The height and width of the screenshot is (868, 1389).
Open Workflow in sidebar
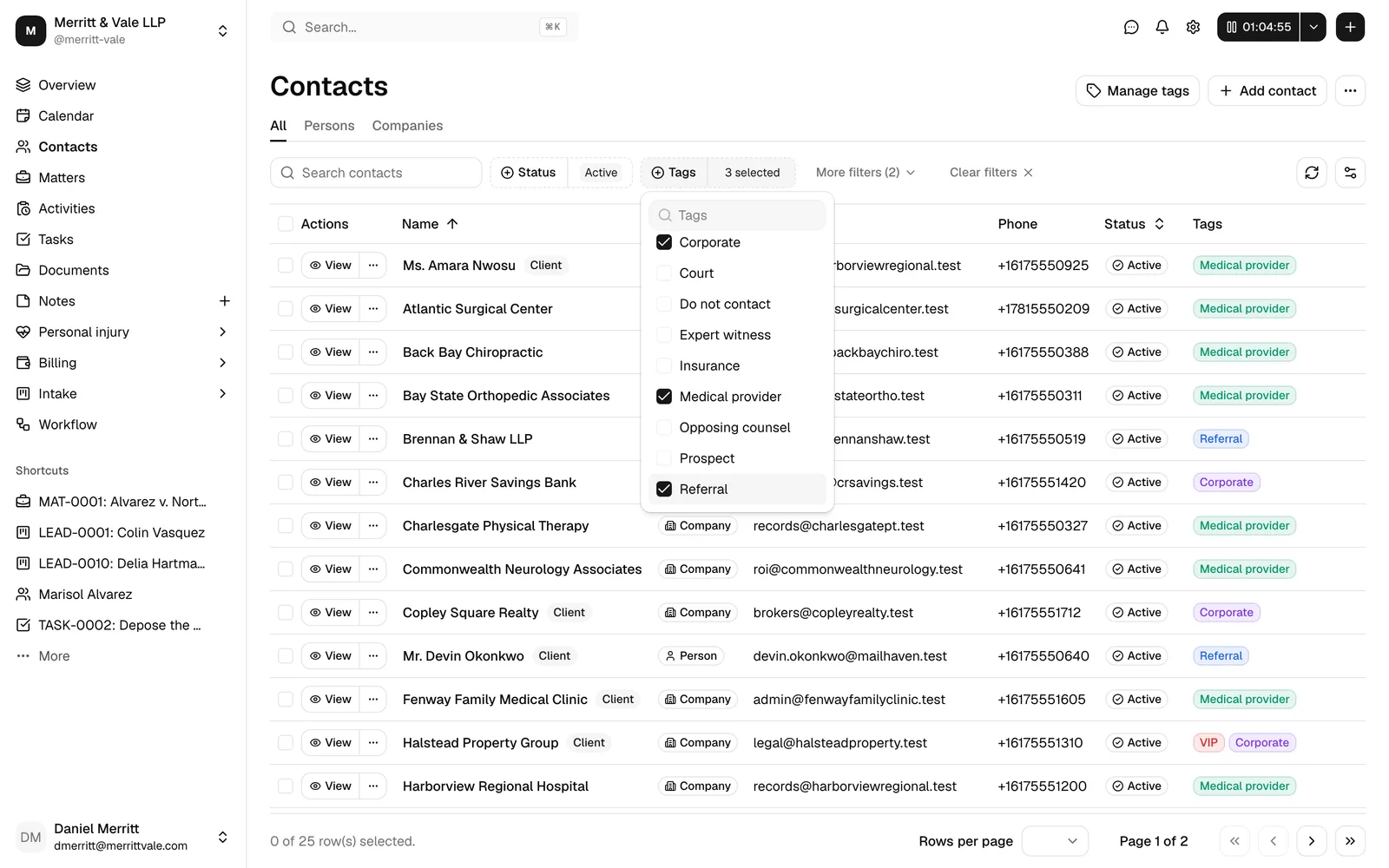click(68, 424)
